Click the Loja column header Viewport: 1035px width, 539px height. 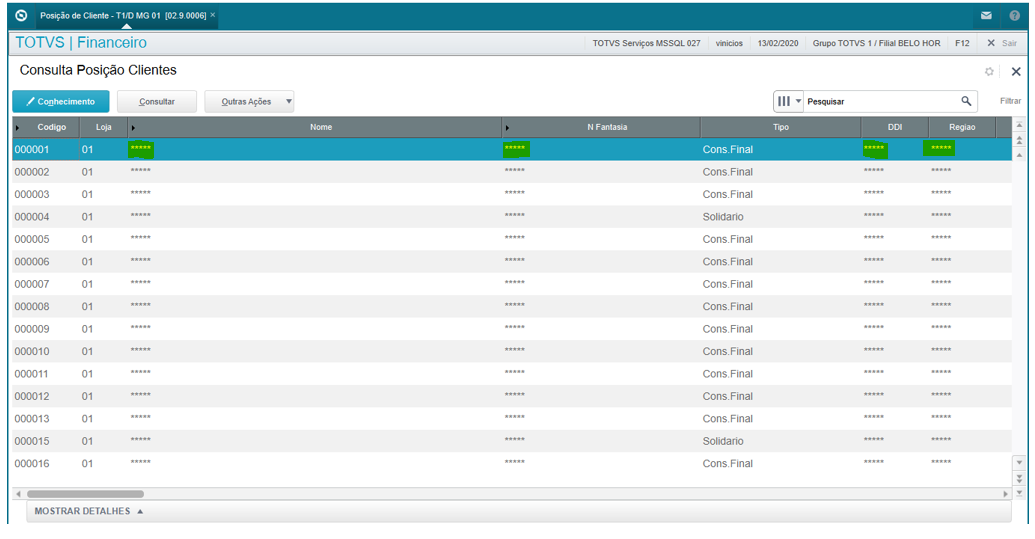click(x=104, y=127)
